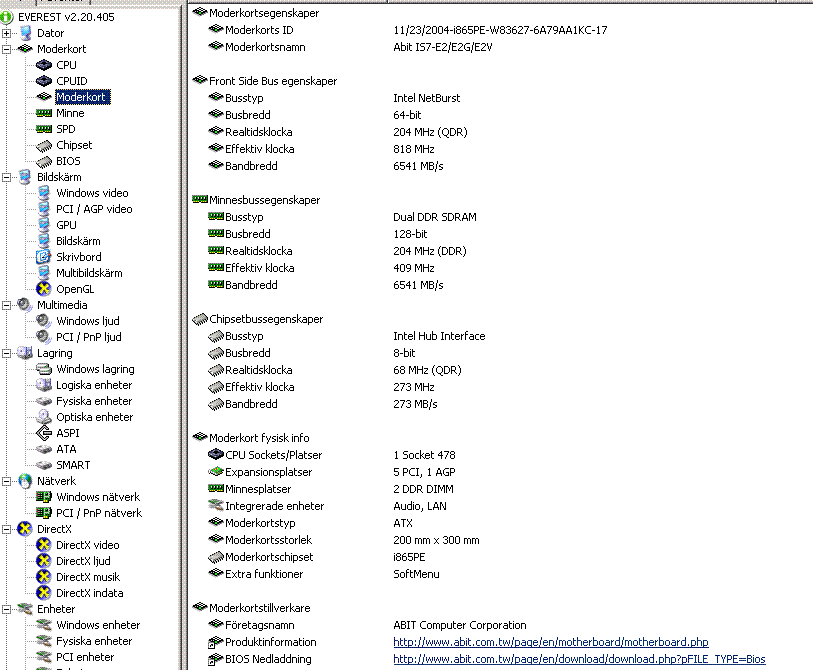Click the ASPI icon

(x=44, y=433)
